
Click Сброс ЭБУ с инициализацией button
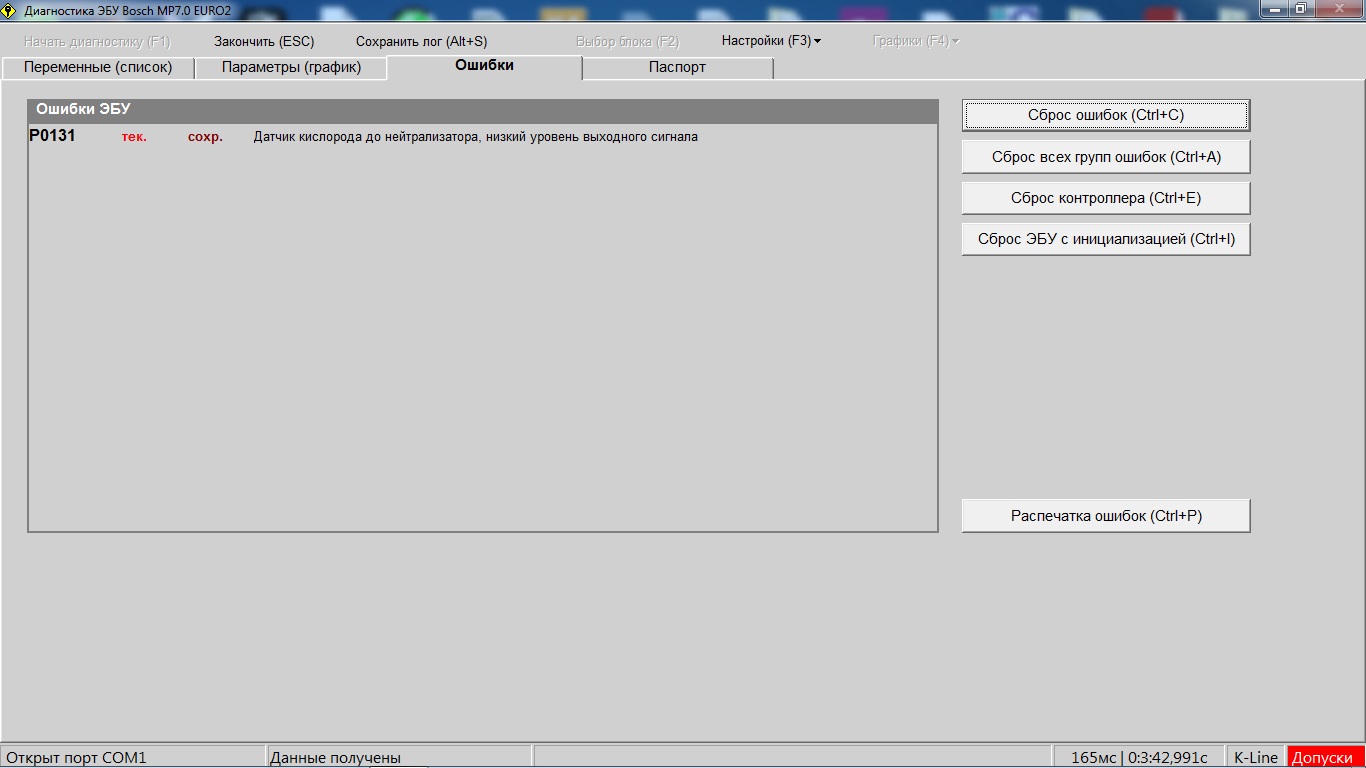(1106, 239)
